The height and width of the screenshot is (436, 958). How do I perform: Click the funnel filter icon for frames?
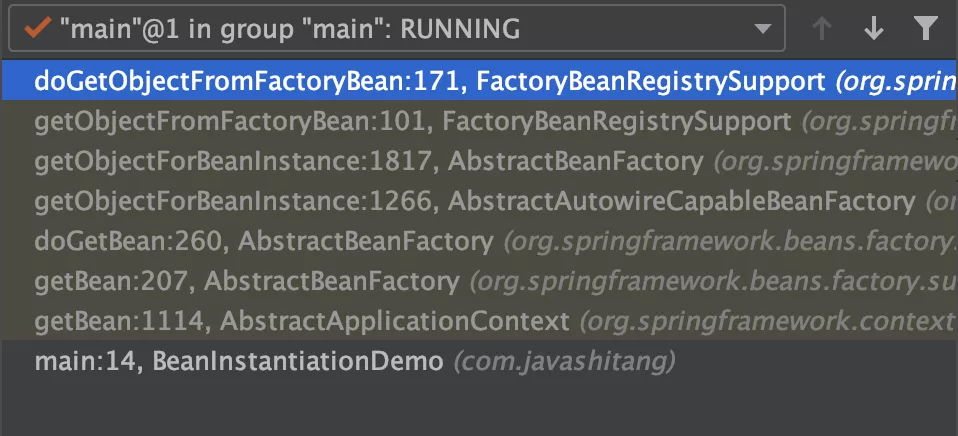click(x=926, y=29)
